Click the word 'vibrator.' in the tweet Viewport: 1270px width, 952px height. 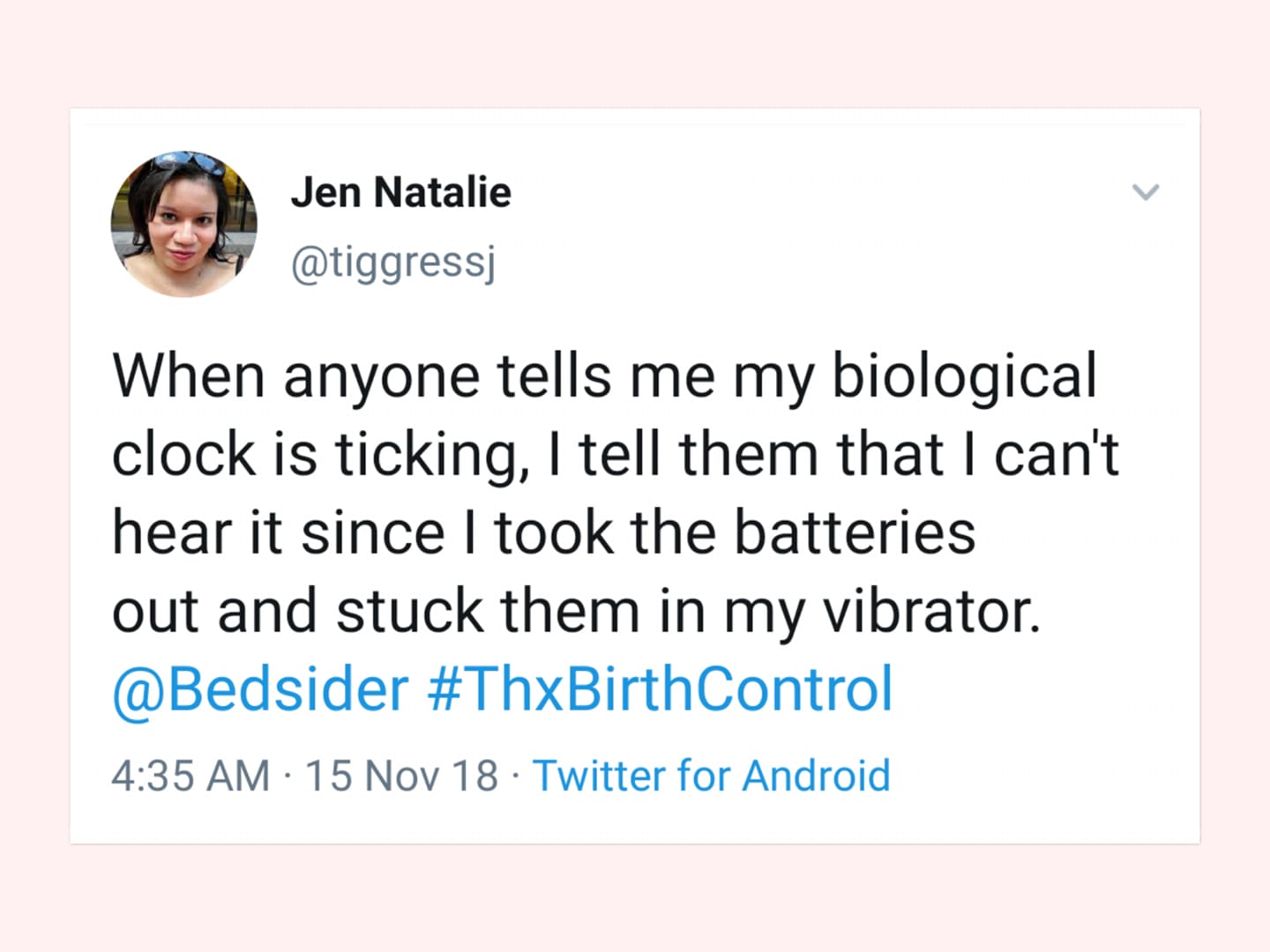[931, 611]
